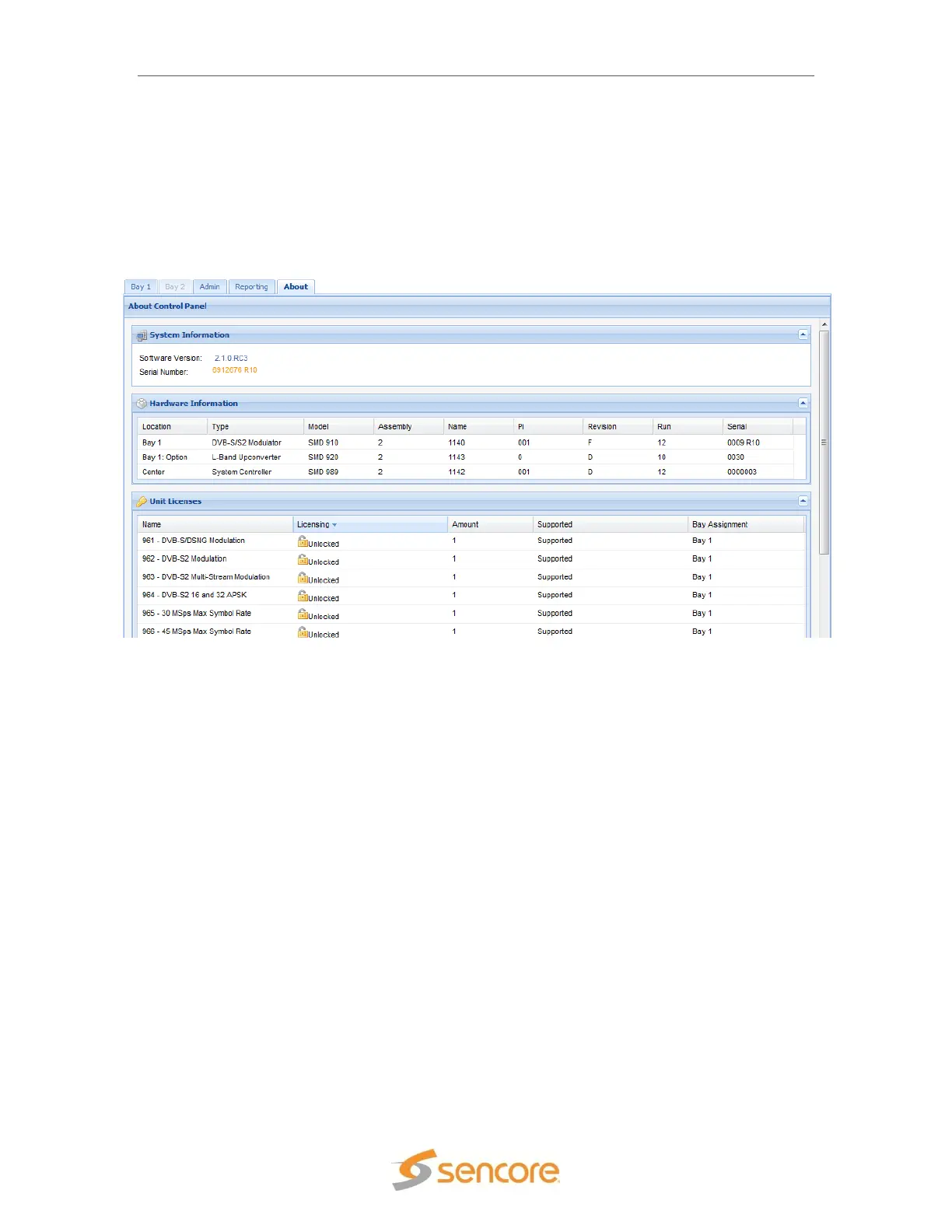The height and width of the screenshot is (1232, 952).
Task: Select the L-Band Upconverter hardware row
Action: (x=466, y=457)
